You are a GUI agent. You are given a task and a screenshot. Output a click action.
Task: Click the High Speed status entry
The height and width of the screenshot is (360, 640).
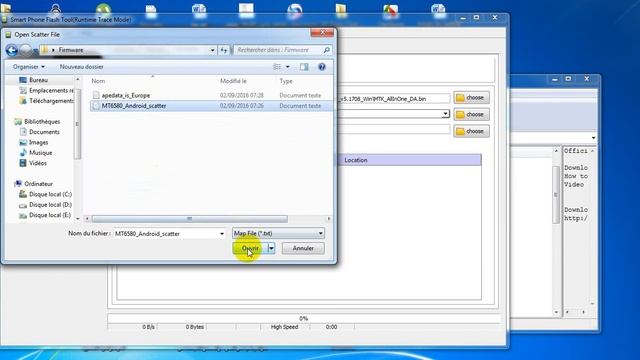284,327
